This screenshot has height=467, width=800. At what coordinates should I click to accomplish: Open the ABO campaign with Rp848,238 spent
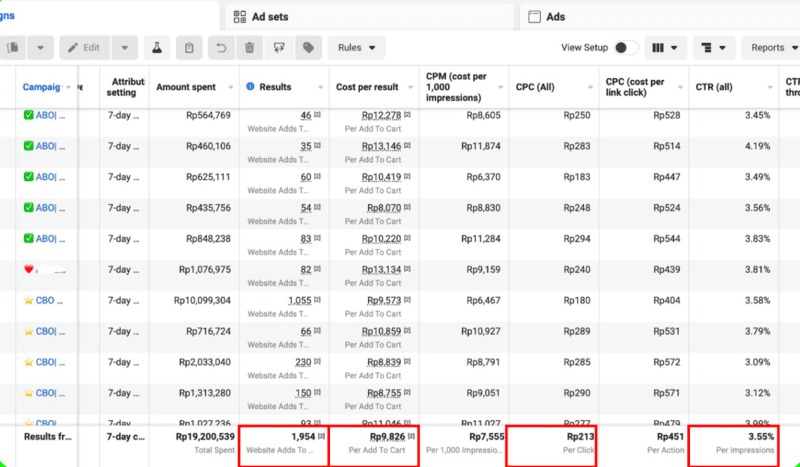click(x=50, y=238)
